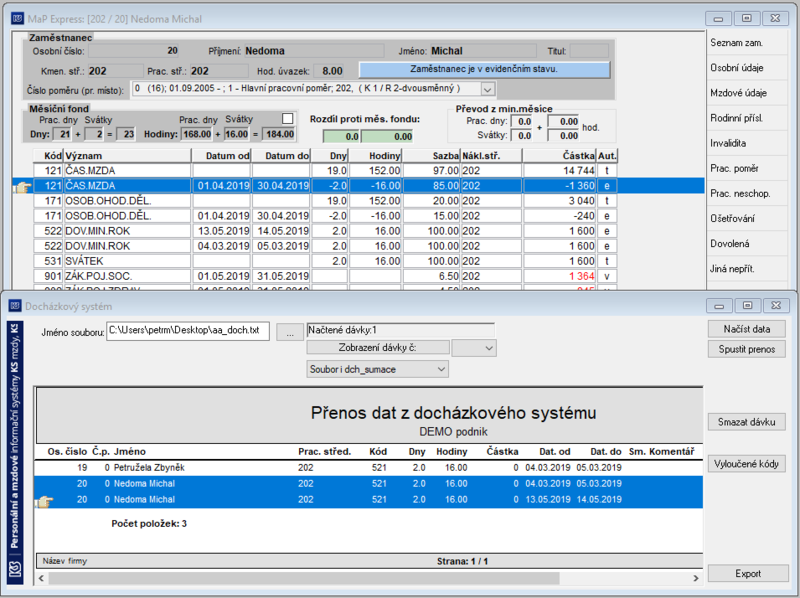Click the MaP Express window title icon
The height and width of the screenshot is (598, 800).
17,19
